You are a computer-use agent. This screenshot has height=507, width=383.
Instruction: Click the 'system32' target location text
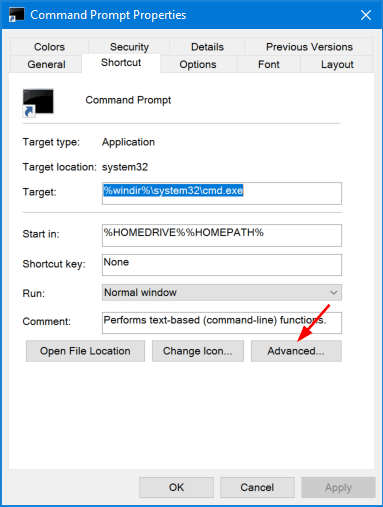125,167
